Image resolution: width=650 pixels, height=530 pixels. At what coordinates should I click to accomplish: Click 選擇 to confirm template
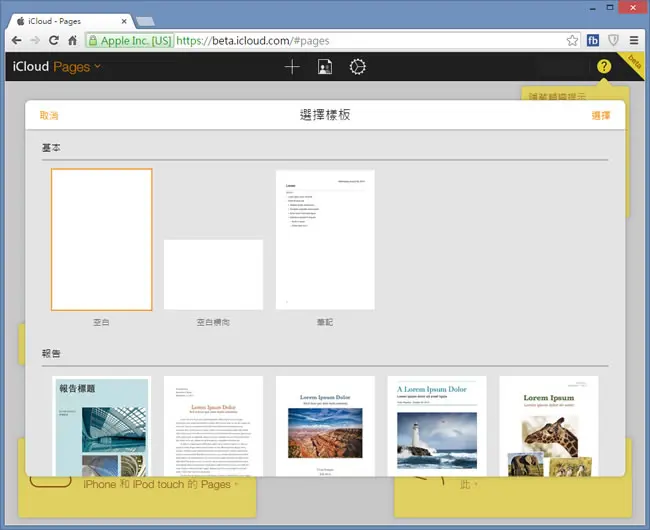[x=601, y=116]
